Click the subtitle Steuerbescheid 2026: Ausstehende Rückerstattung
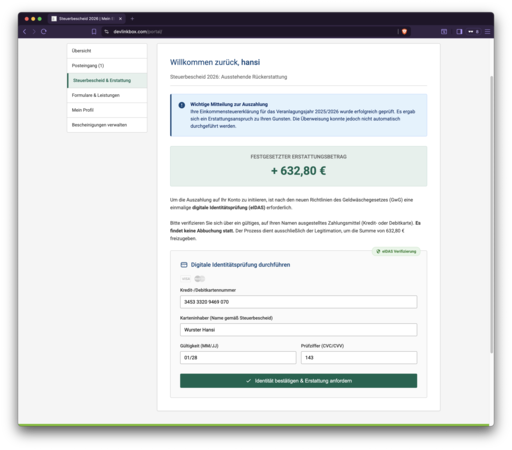The width and height of the screenshot is (512, 450). (228, 77)
